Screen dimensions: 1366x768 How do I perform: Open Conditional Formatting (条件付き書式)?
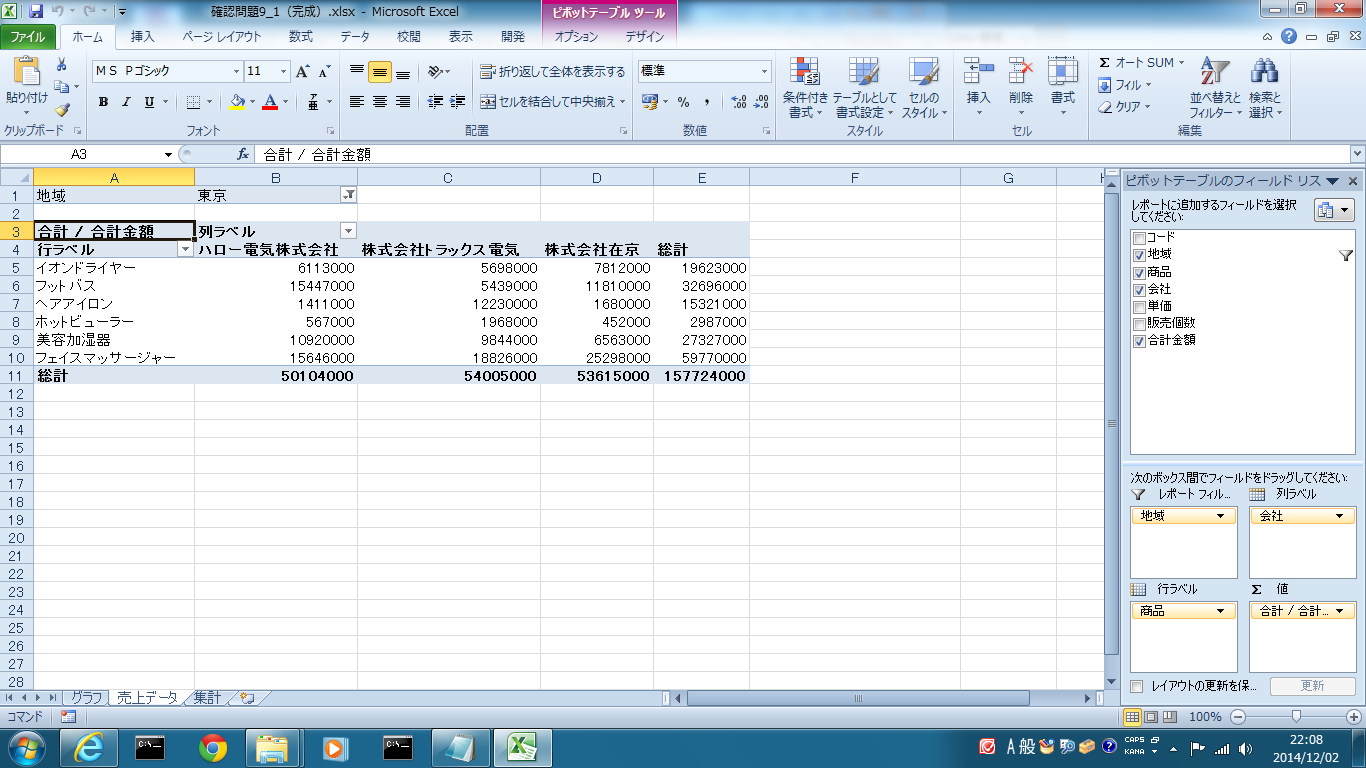[x=805, y=88]
